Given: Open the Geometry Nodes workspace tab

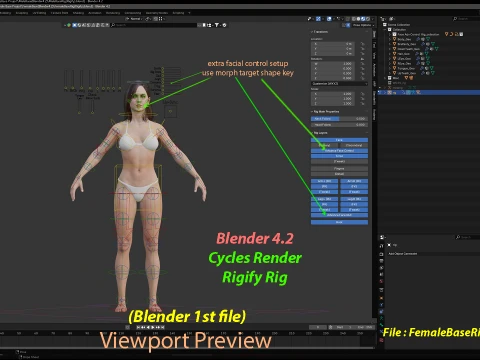Looking at the screenshot, I should pos(157,13).
